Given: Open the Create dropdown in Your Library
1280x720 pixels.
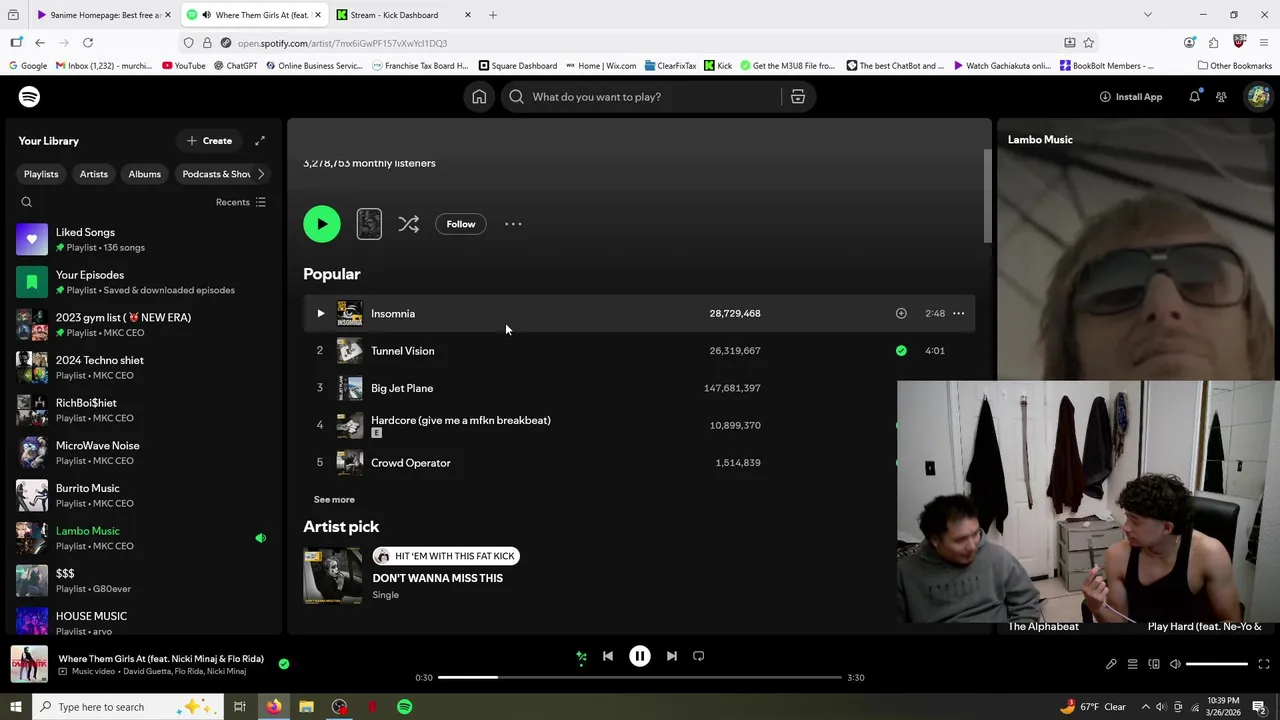Looking at the screenshot, I should pos(209,141).
